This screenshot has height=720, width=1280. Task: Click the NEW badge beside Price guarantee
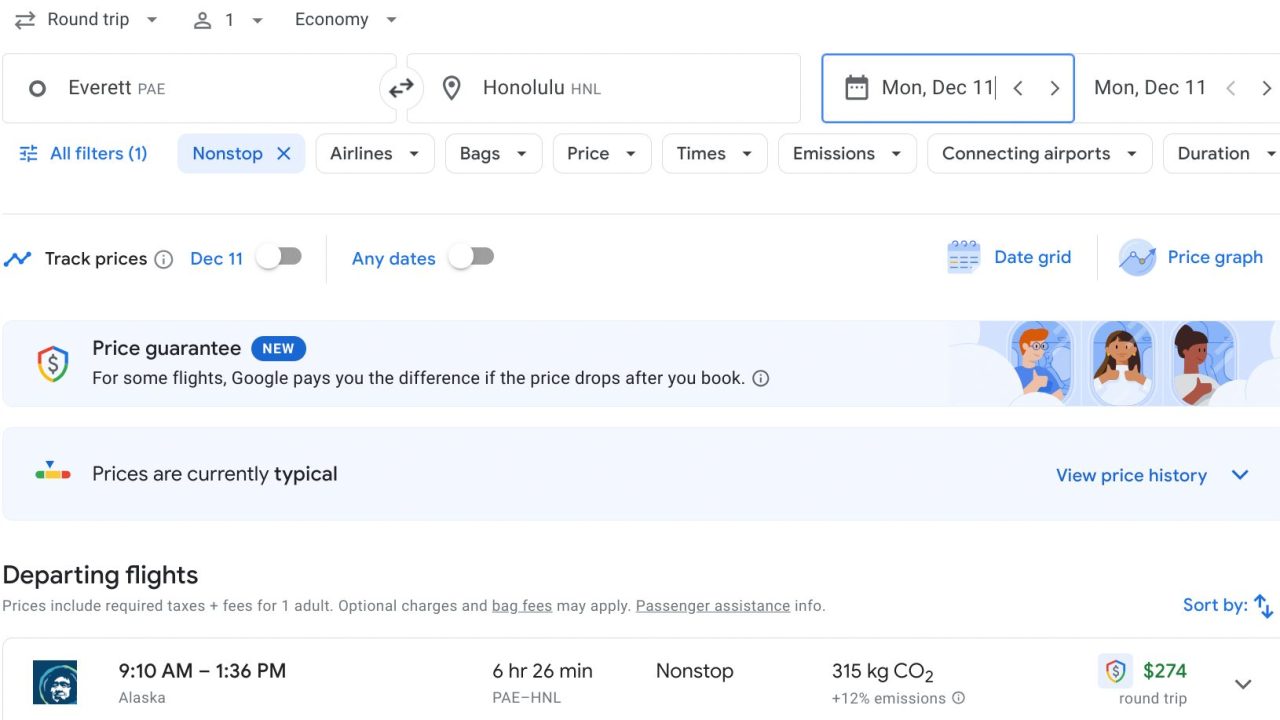click(278, 348)
